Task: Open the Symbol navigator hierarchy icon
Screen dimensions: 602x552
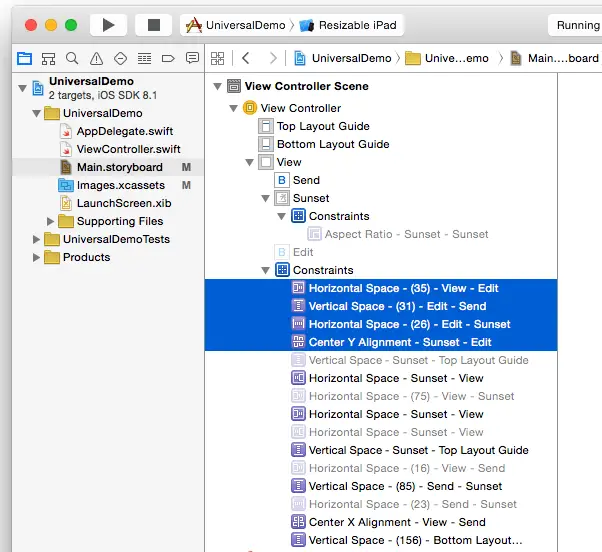Action: (x=49, y=59)
